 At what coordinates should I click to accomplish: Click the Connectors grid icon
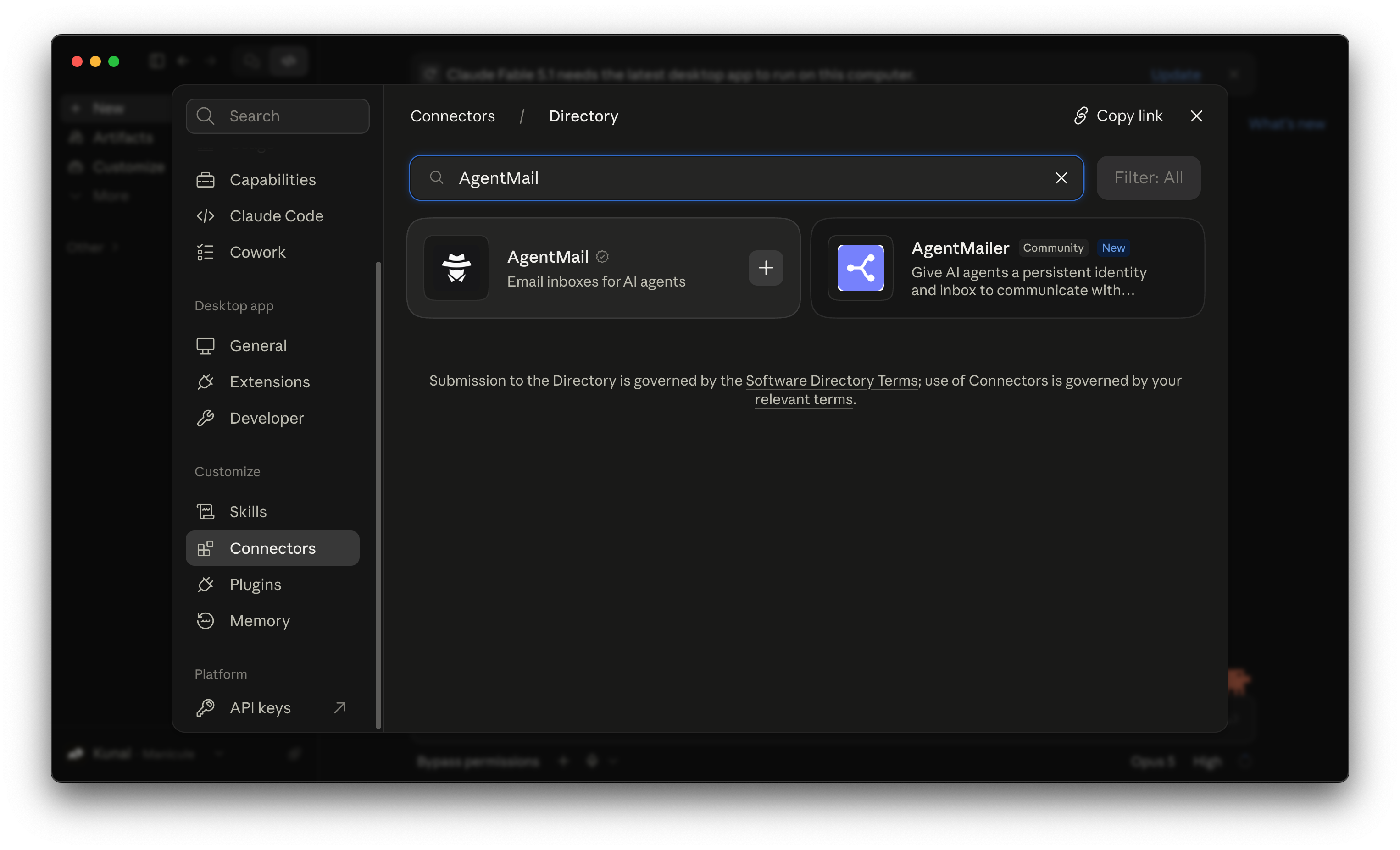205,548
